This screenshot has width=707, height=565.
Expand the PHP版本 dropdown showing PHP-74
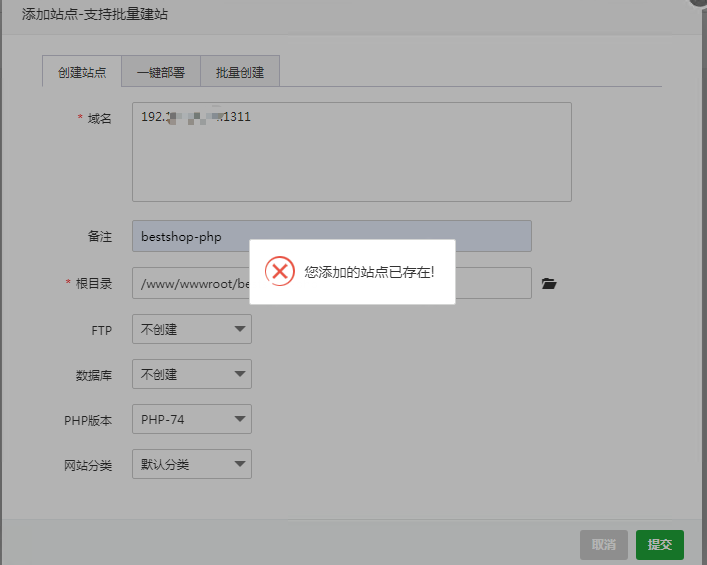(191, 419)
